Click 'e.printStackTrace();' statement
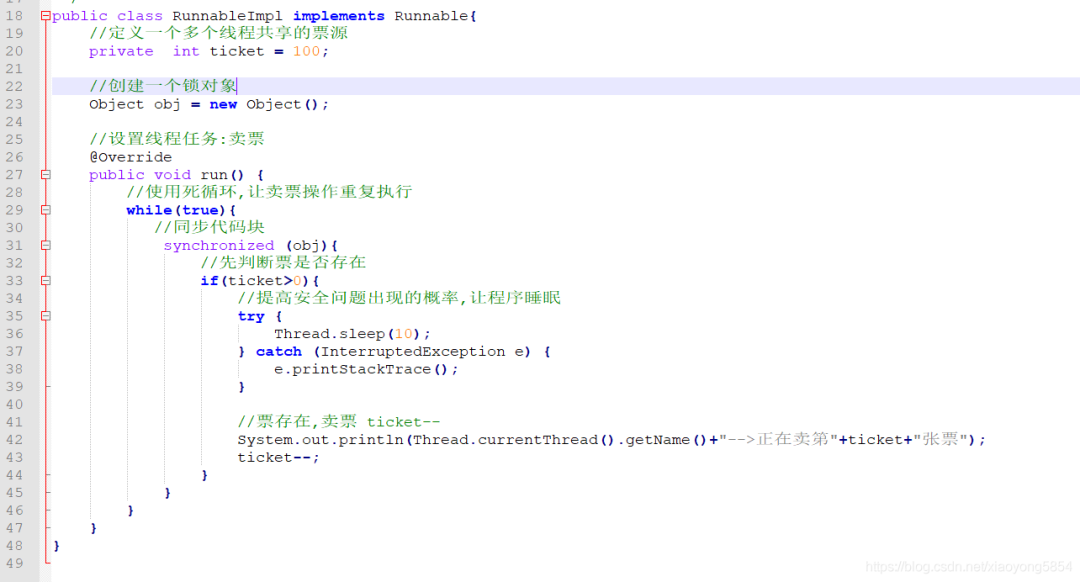The height and width of the screenshot is (582, 1080). [366, 370]
